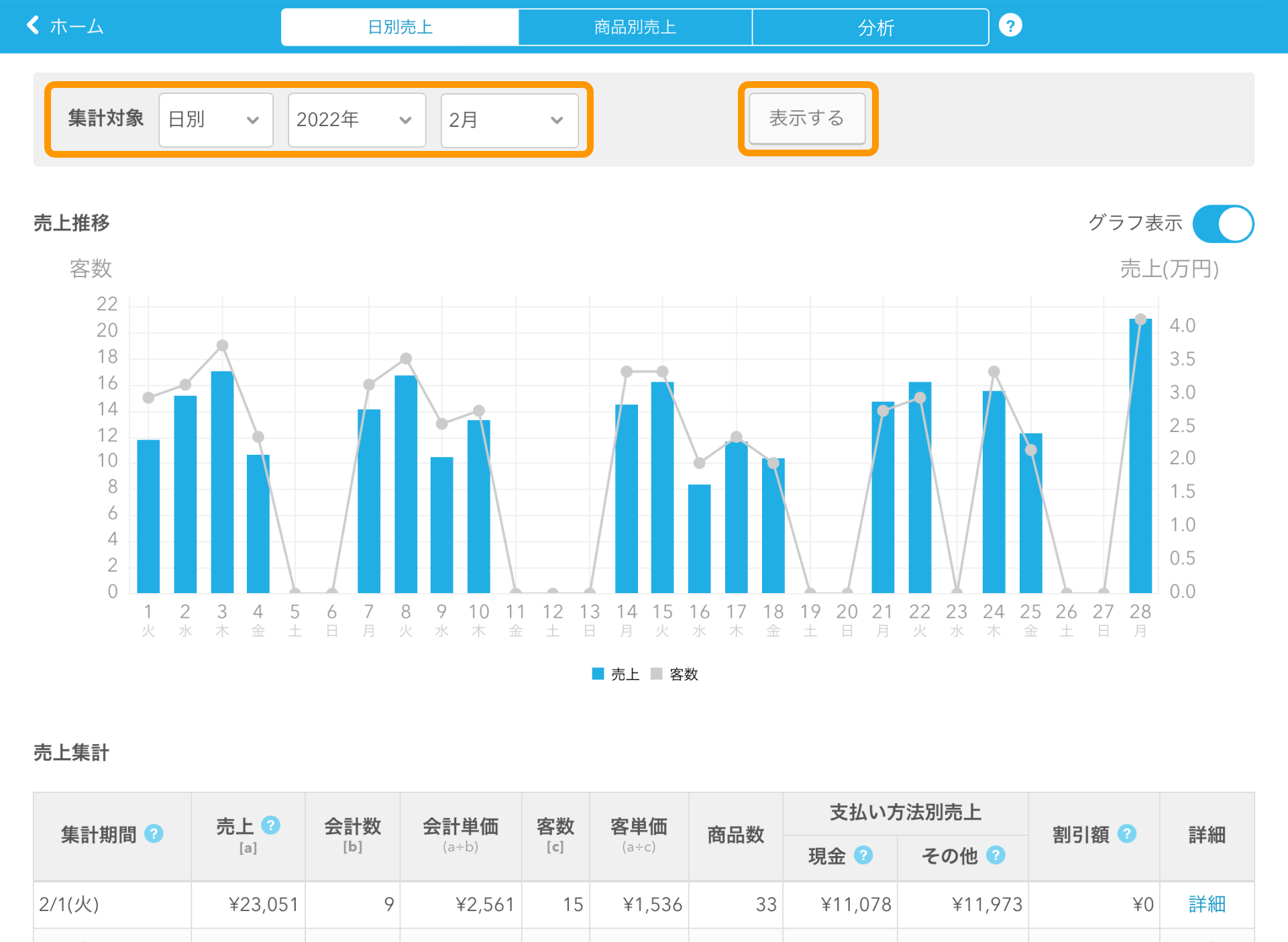Click help icon next to 割引額
The height and width of the screenshot is (942, 1288).
[x=1127, y=834]
